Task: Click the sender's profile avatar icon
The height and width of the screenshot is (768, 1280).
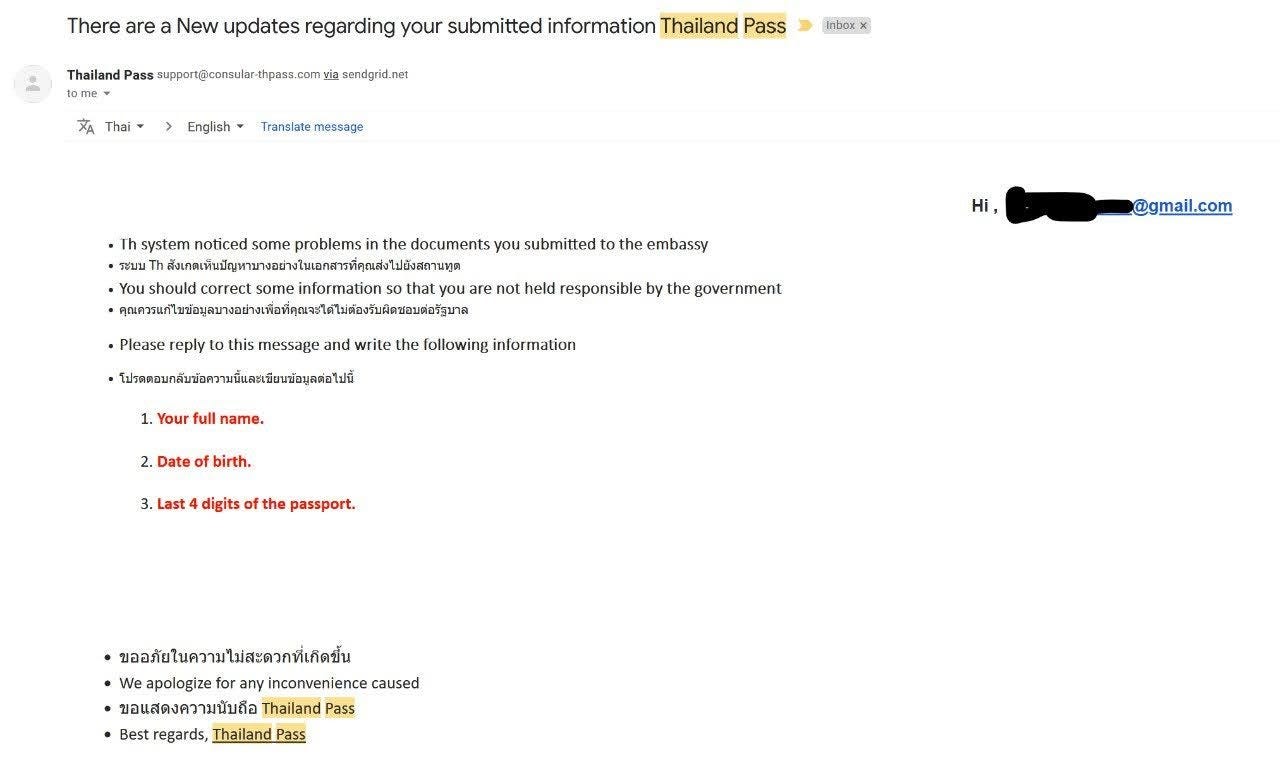Action: [x=33, y=84]
